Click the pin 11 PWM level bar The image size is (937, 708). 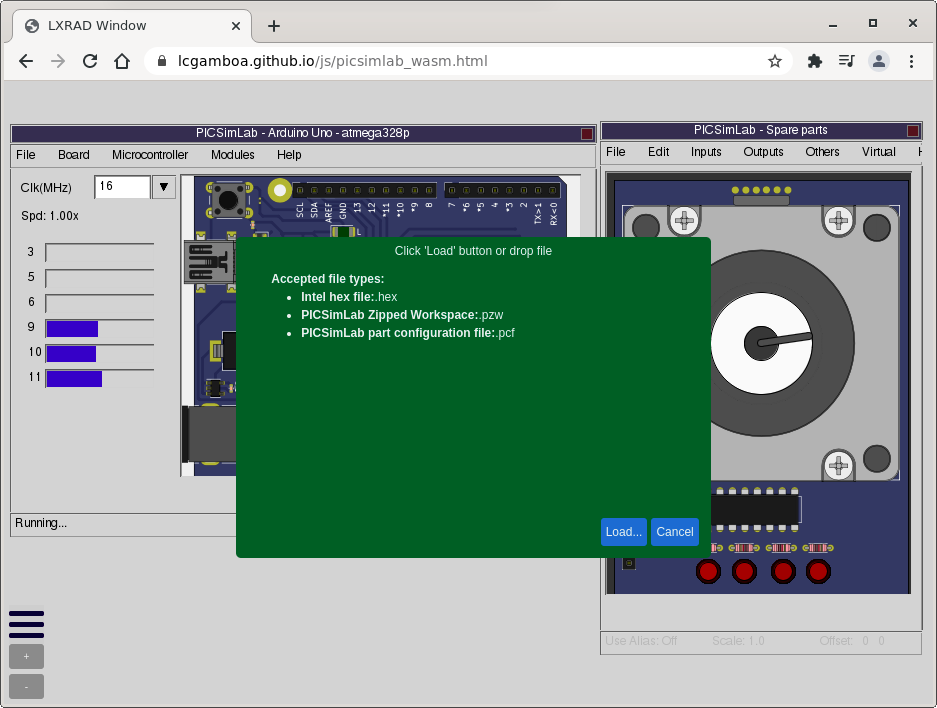(99, 378)
